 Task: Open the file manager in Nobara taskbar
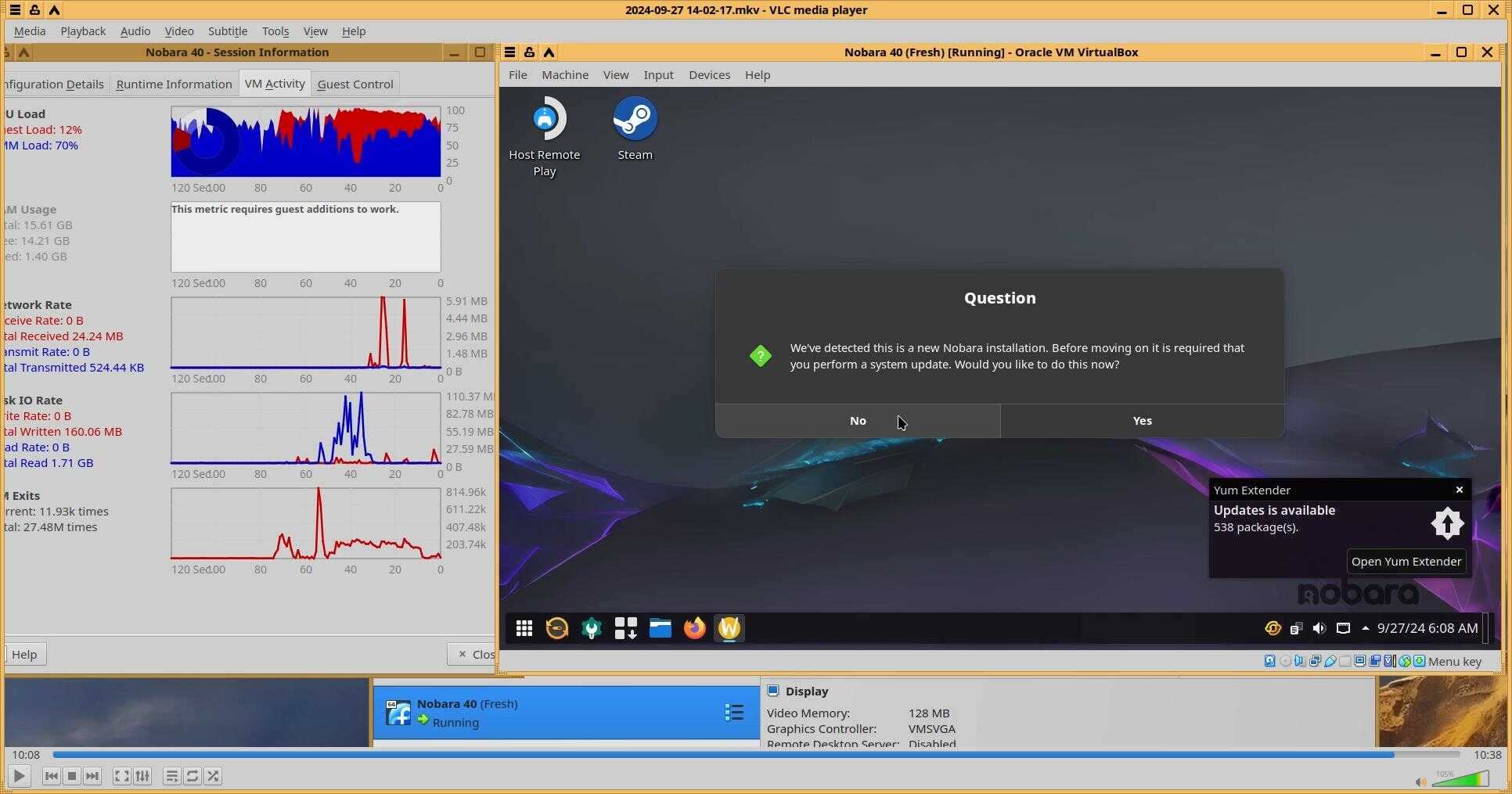coord(661,628)
